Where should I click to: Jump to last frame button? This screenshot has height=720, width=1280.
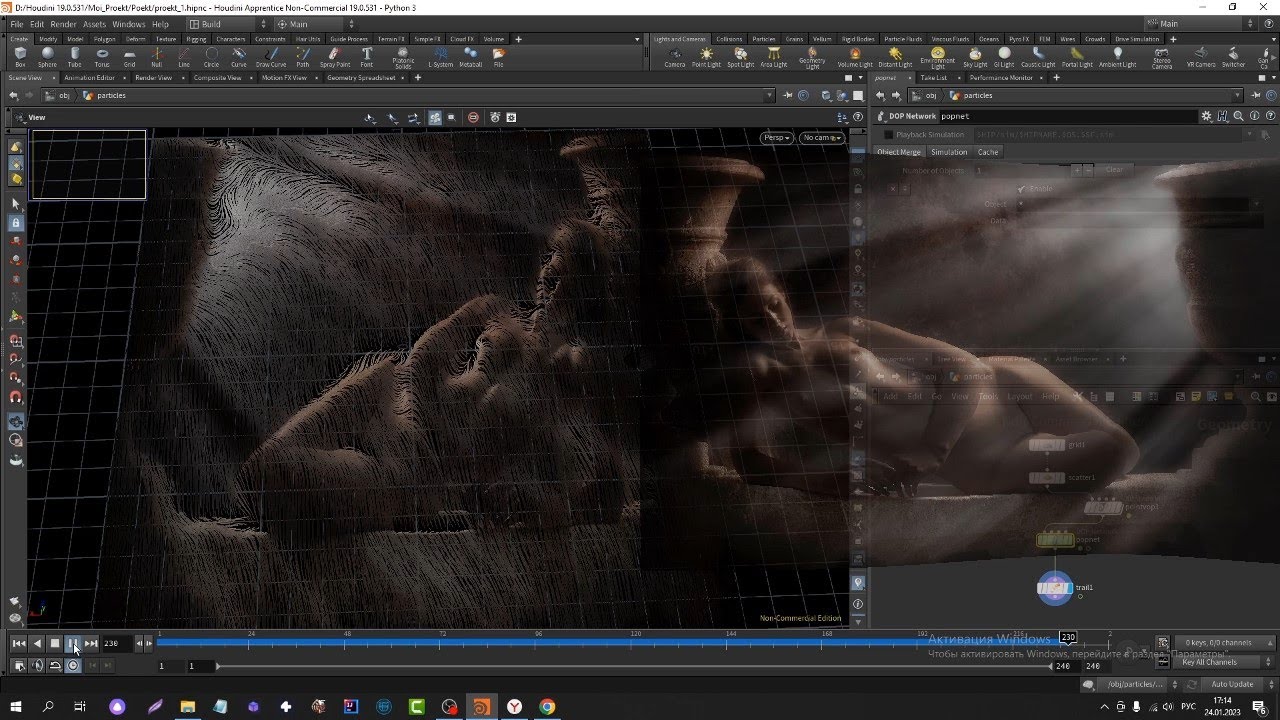pos(91,644)
